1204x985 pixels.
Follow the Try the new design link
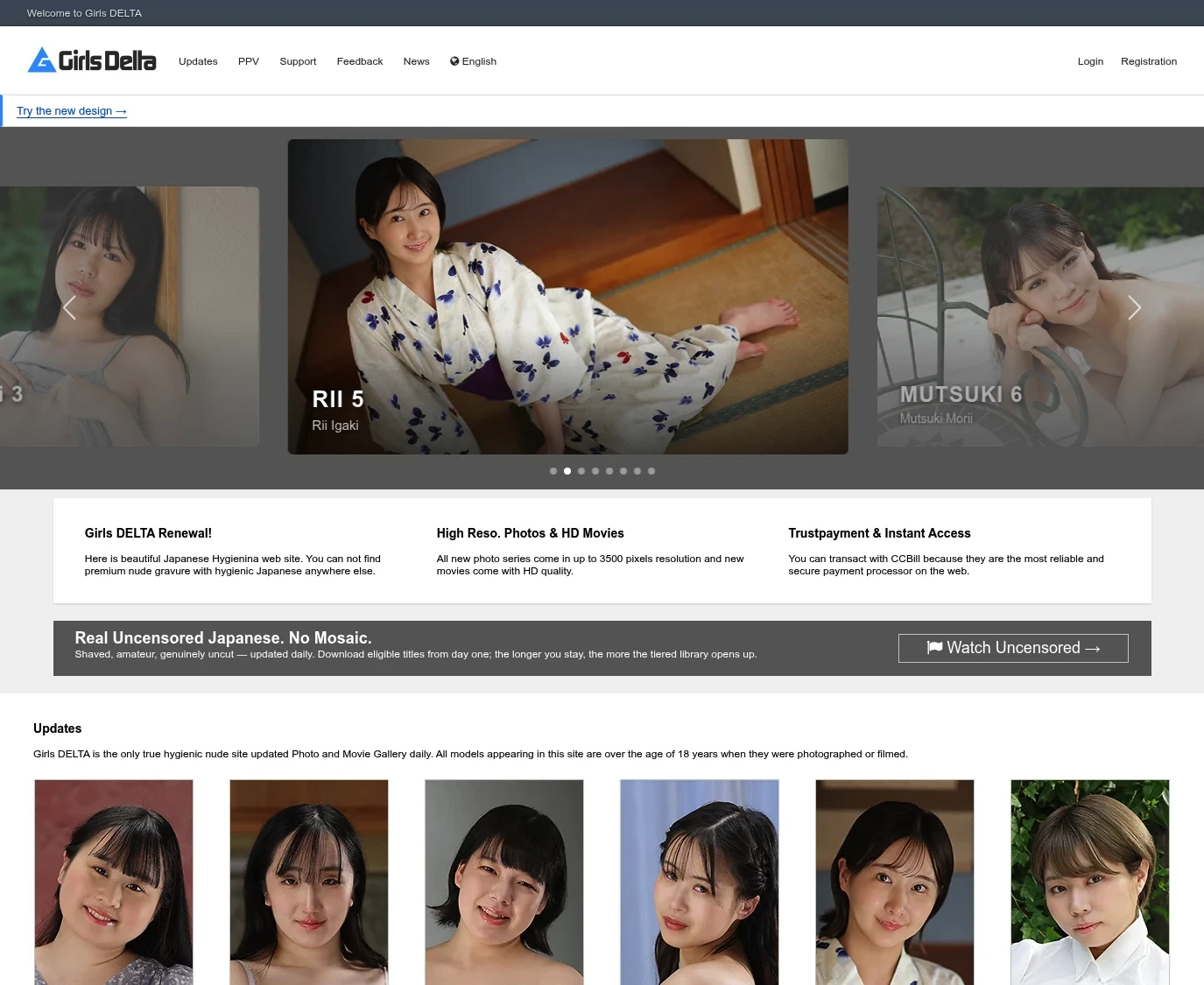72,111
